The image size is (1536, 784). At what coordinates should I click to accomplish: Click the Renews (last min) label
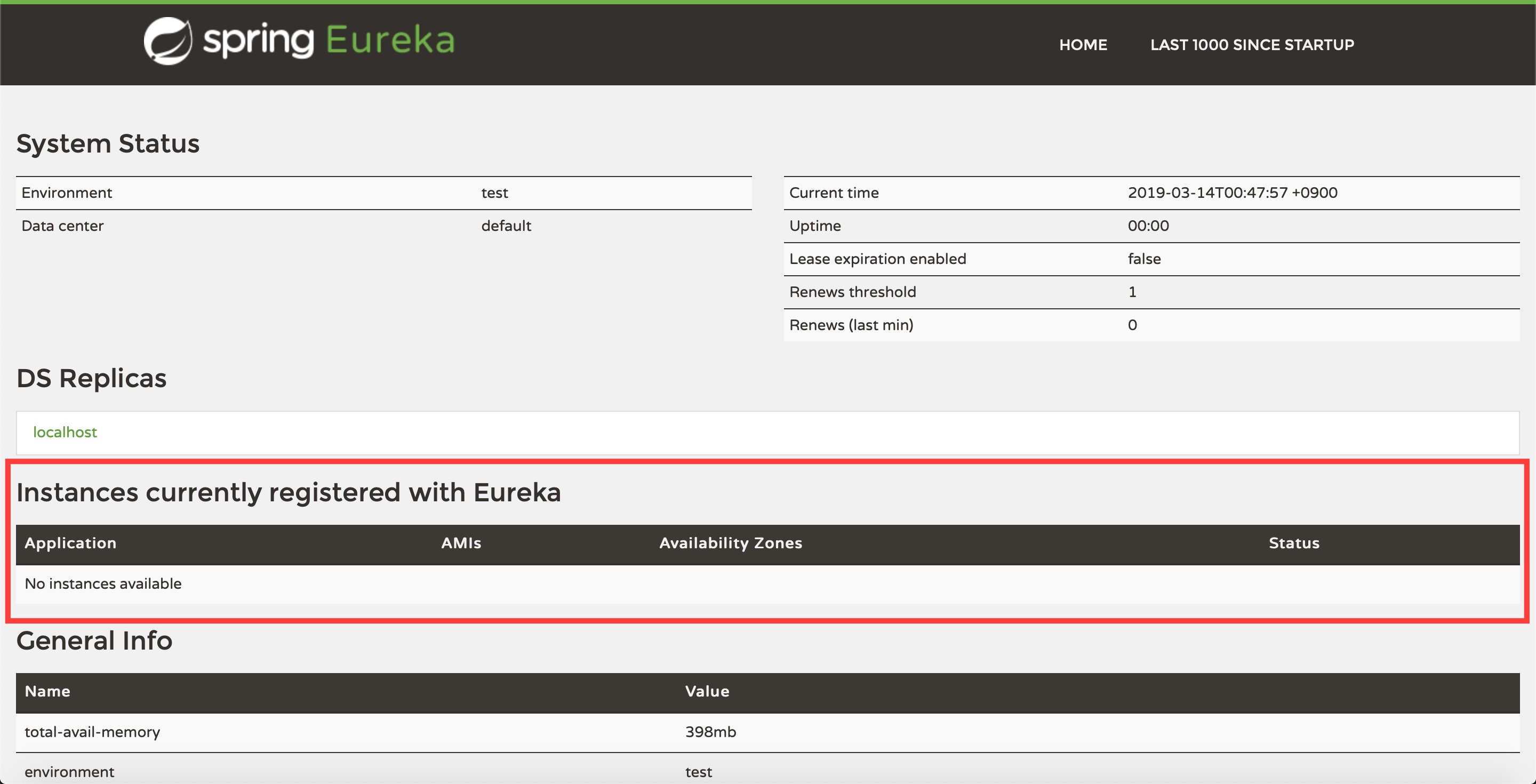pyautogui.click(x=852, y=325)
